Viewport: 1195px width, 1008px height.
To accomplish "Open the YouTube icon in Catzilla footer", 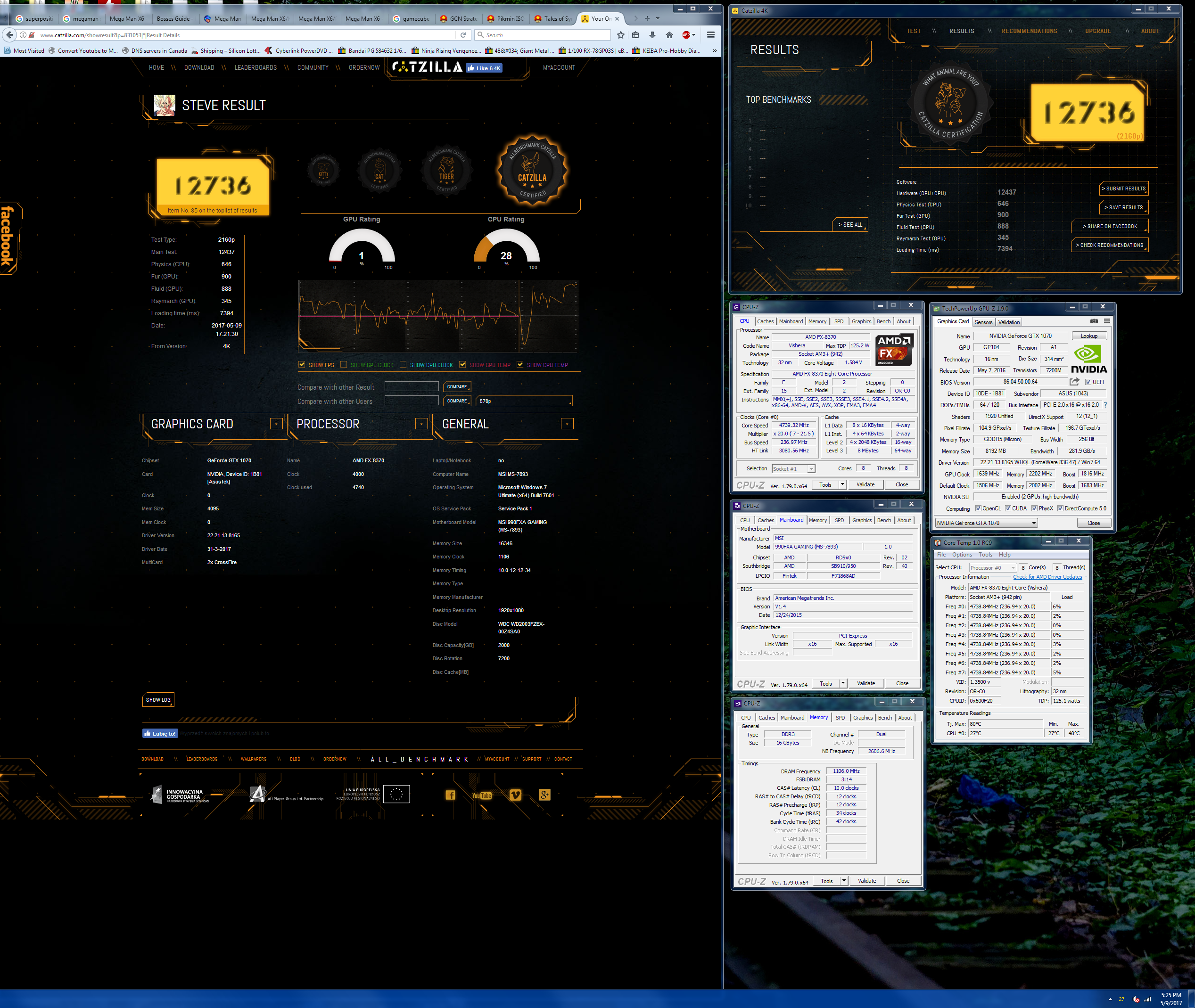I will pos(482,795).
